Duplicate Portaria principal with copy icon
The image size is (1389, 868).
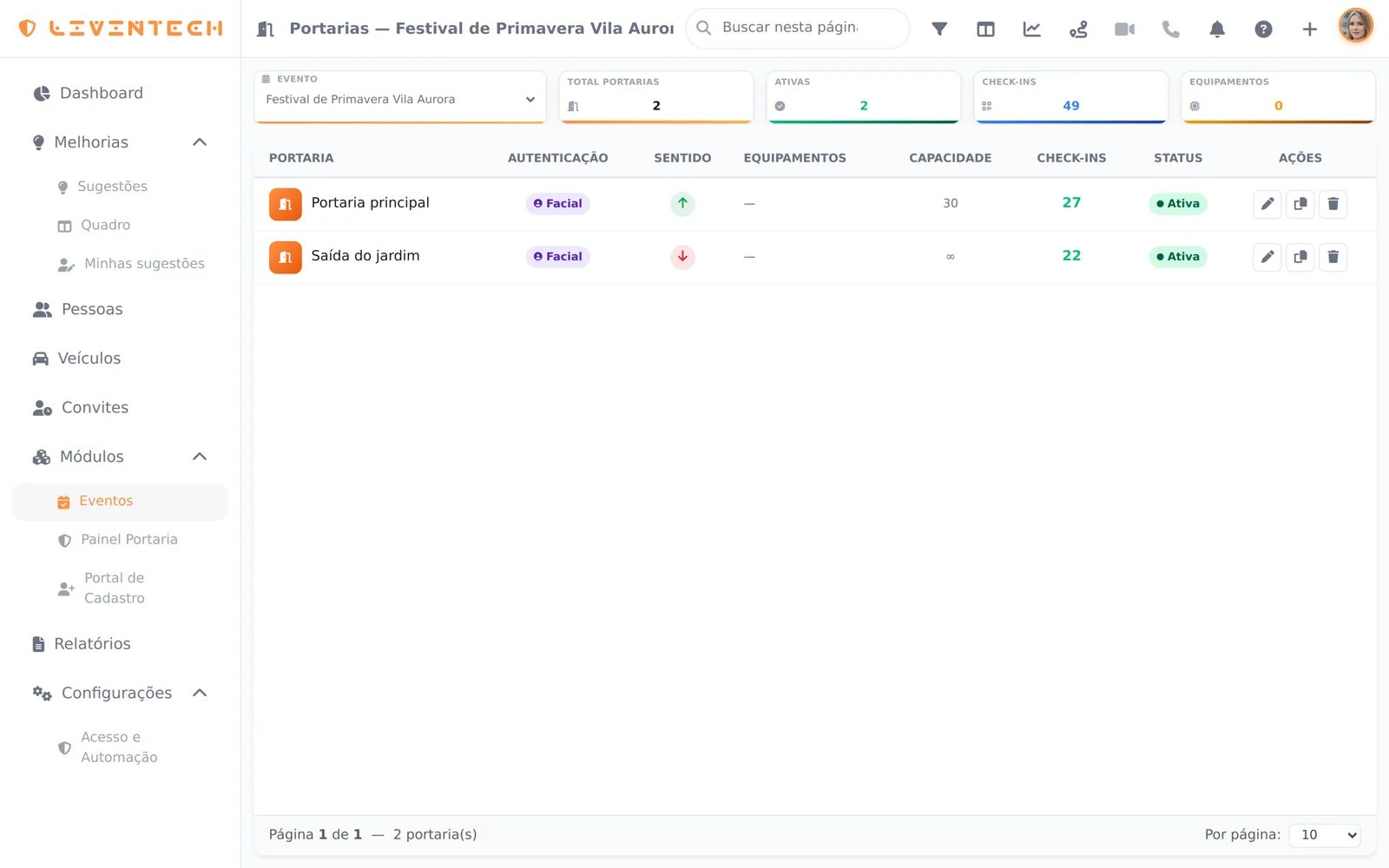coord(1300,204)
